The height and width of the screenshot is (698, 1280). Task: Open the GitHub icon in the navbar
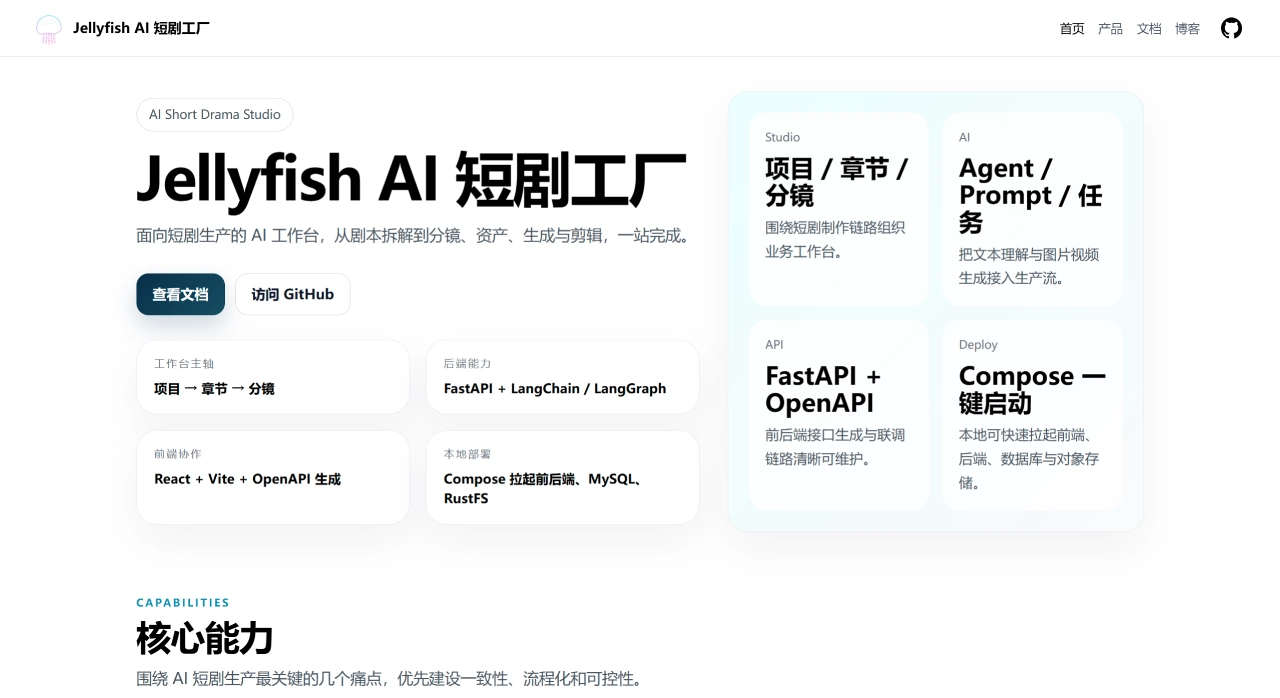[1231, 28]
